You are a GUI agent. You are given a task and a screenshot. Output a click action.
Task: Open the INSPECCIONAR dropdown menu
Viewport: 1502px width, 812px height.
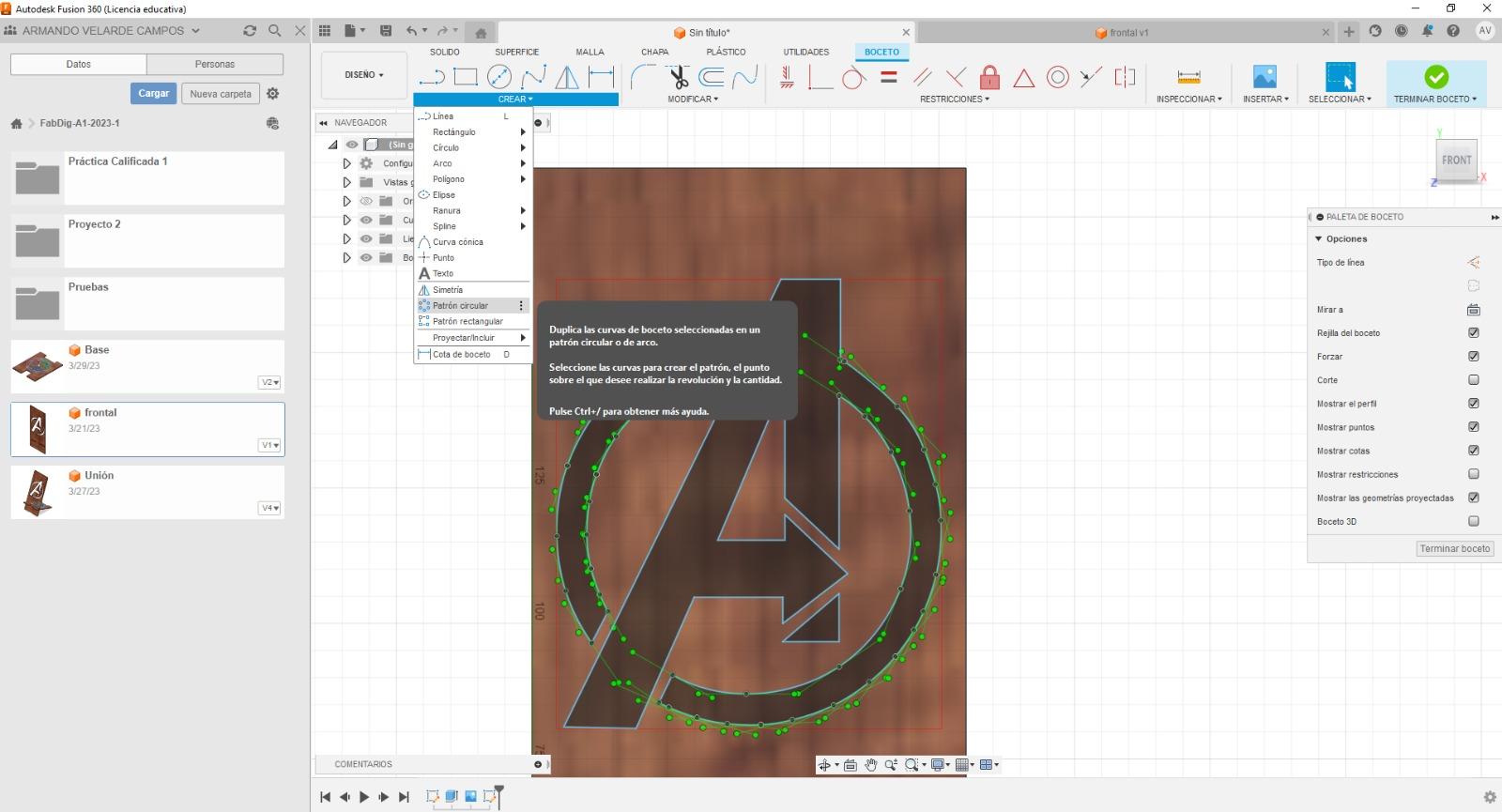click(x=1189, y=99)
